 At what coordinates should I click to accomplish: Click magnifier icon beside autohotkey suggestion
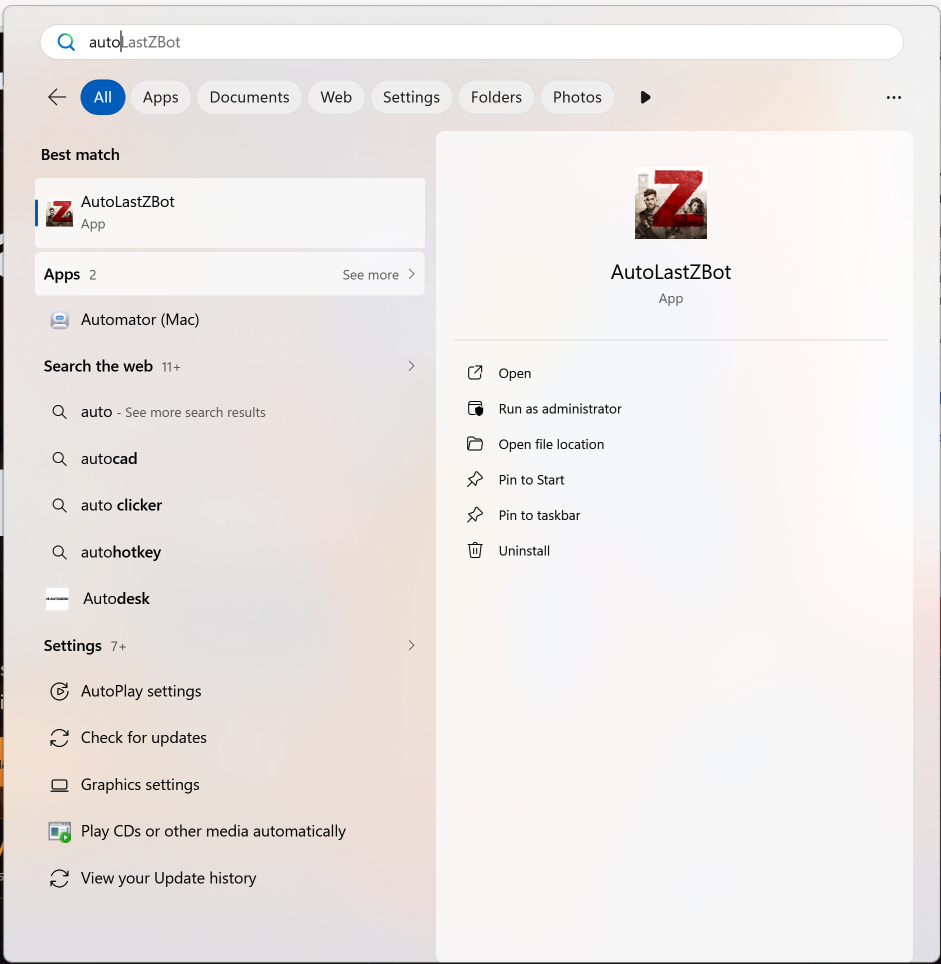(60, 552)
